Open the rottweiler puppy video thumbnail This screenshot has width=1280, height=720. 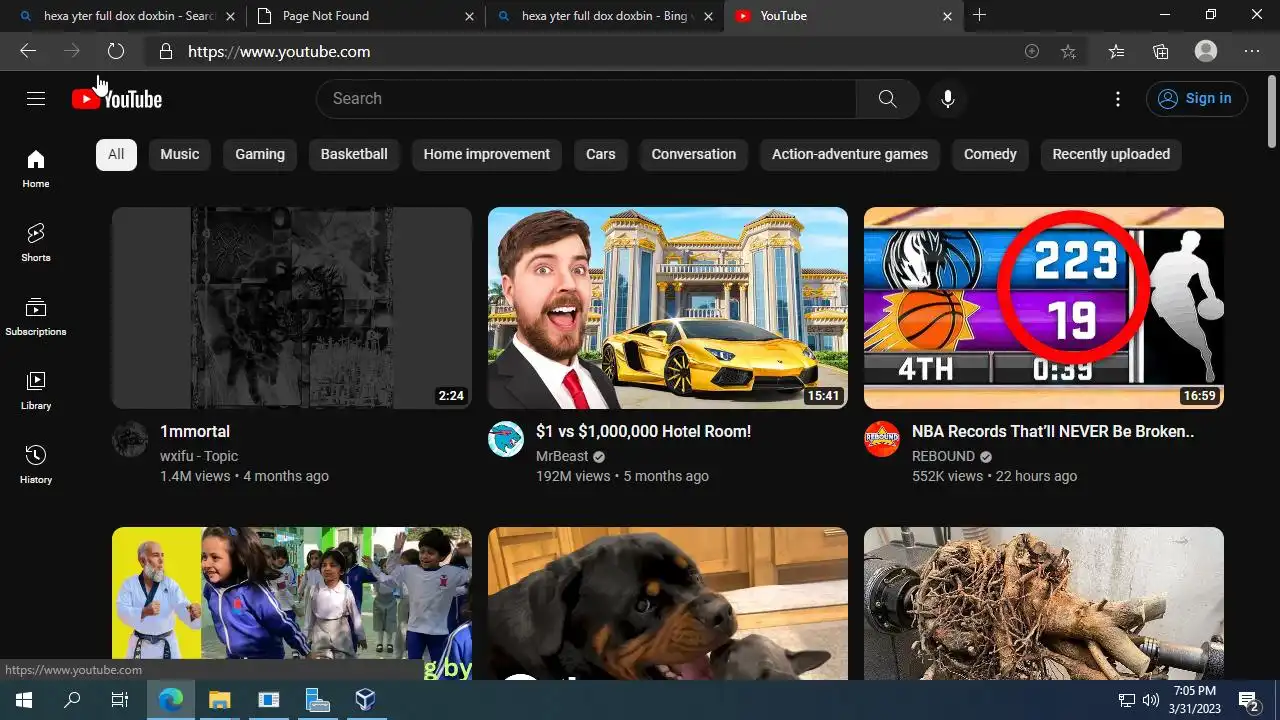668,603
